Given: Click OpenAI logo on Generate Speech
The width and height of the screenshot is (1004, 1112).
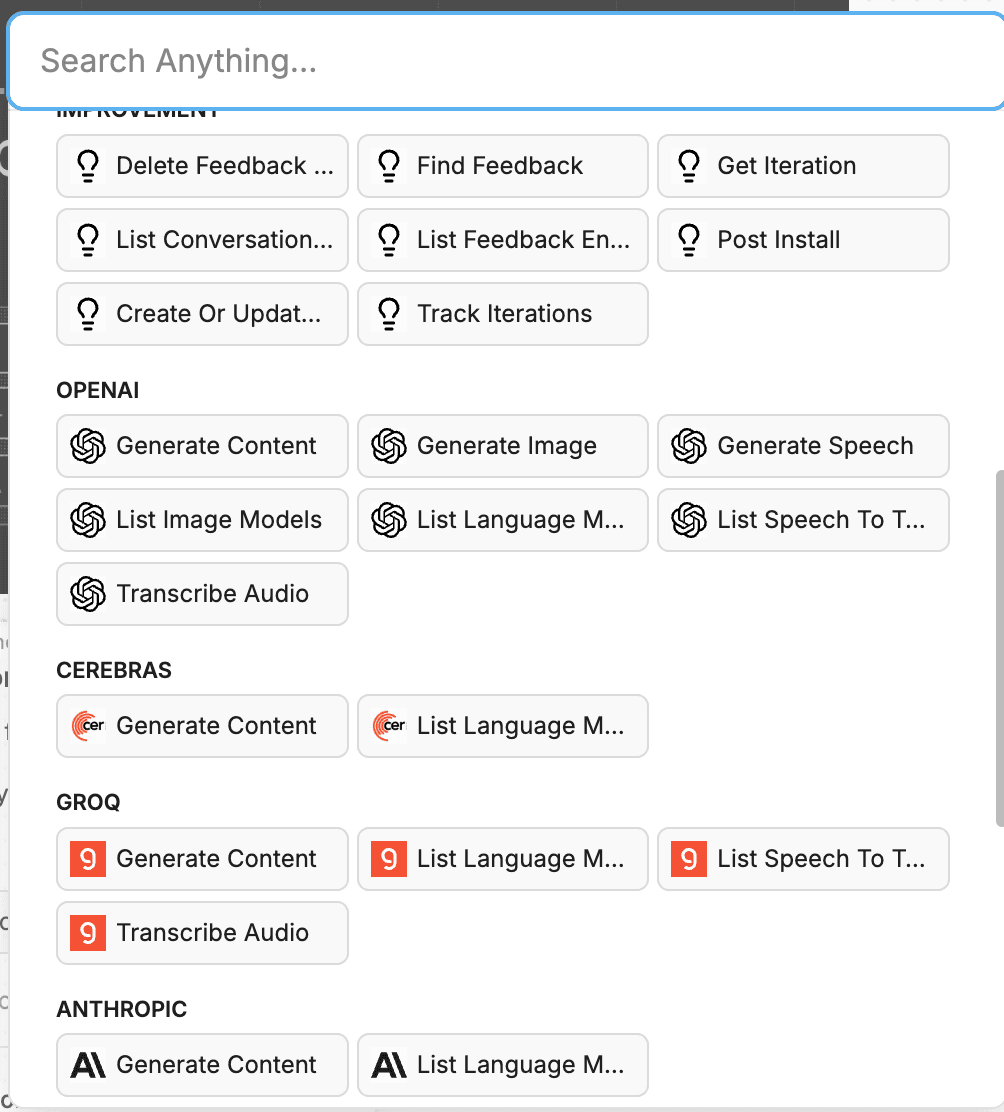Looking at the screenshot, I should (x=689, y=446).
